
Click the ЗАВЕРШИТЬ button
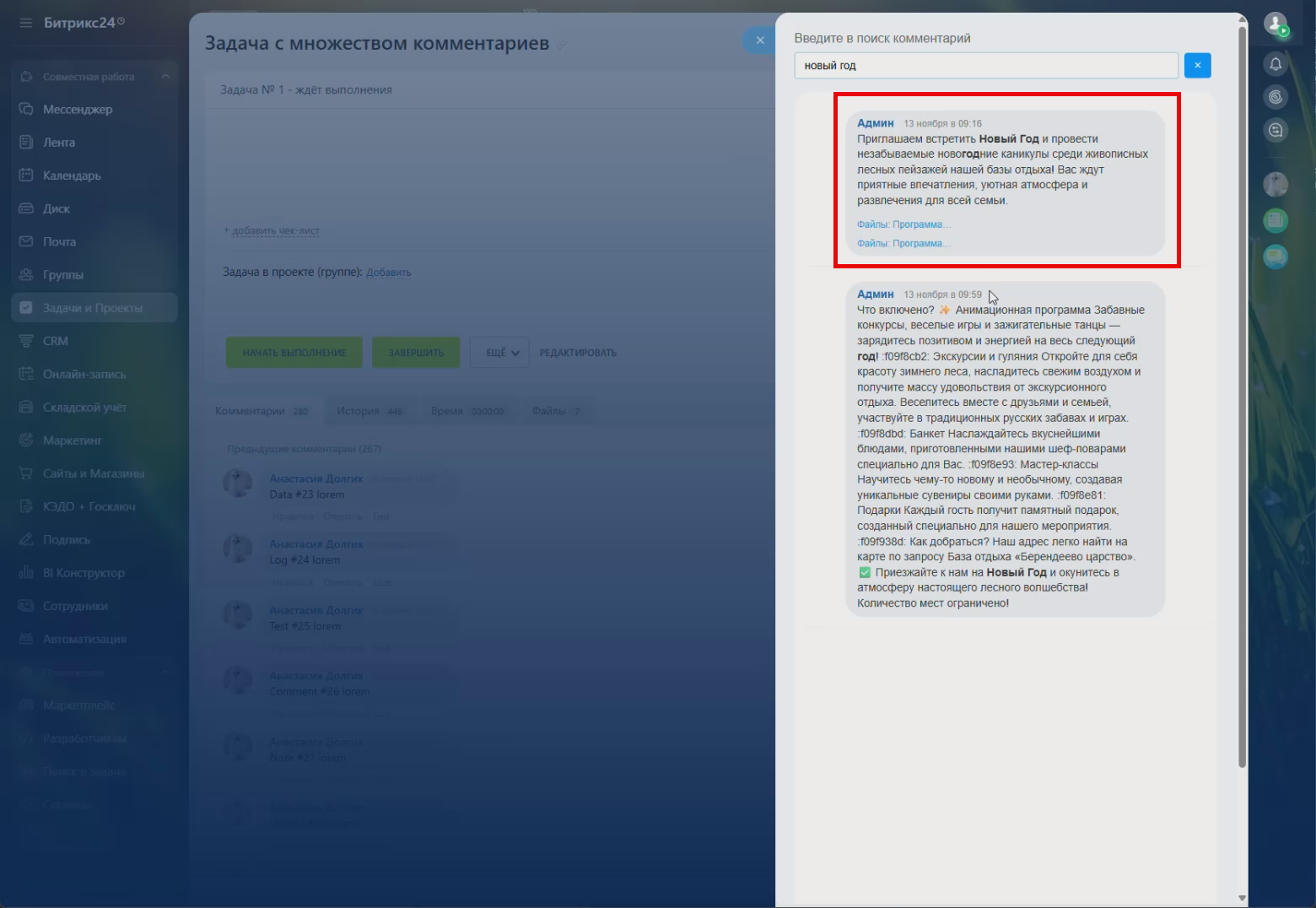[416, 353]
